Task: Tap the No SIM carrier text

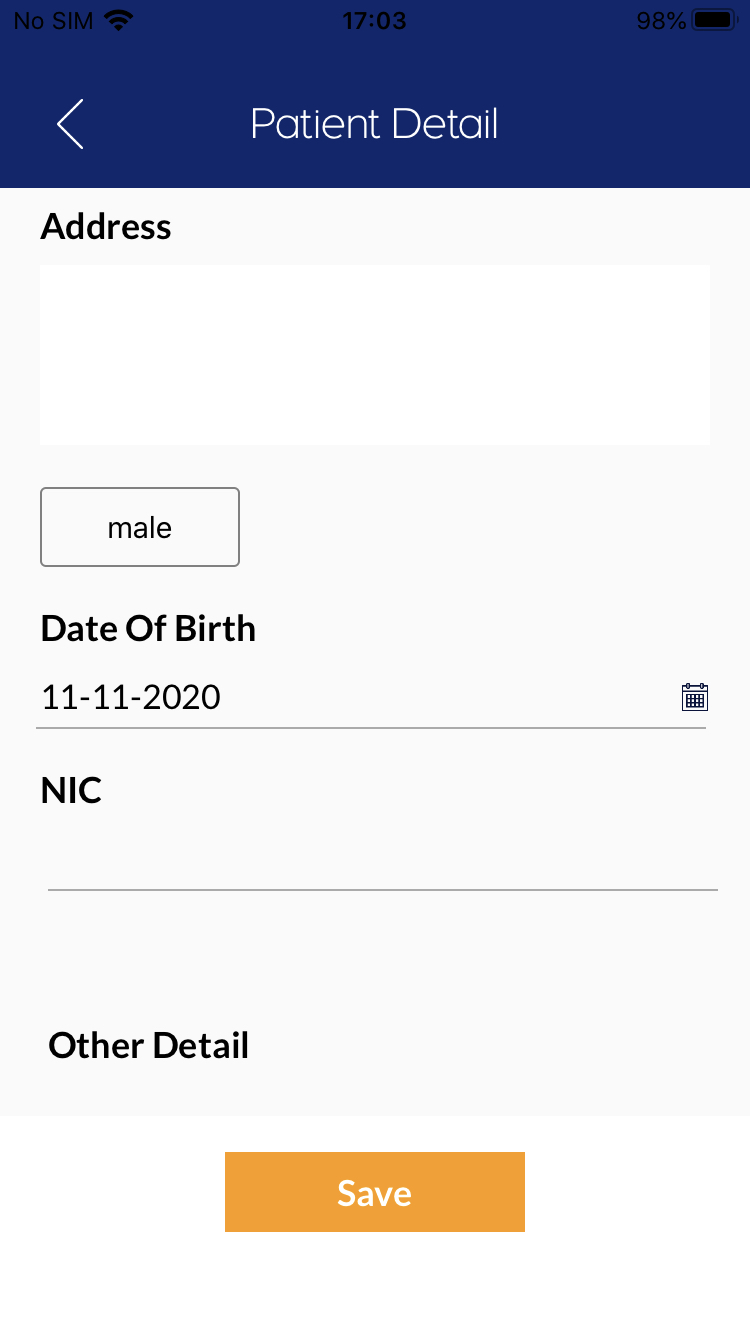Action: click(52, 20)
